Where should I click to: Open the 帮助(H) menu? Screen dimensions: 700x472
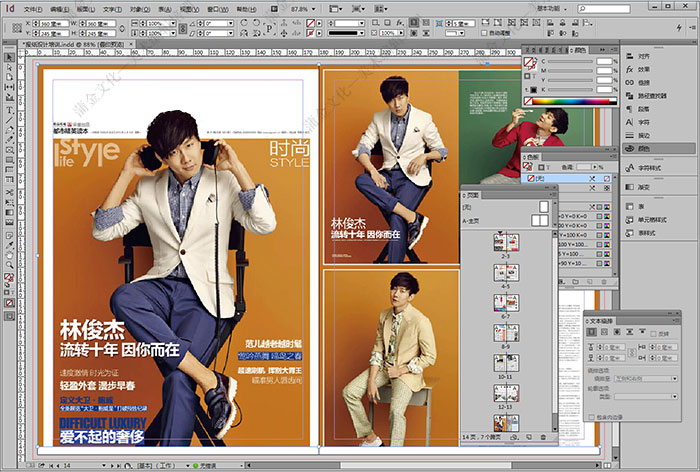(246, 9)
